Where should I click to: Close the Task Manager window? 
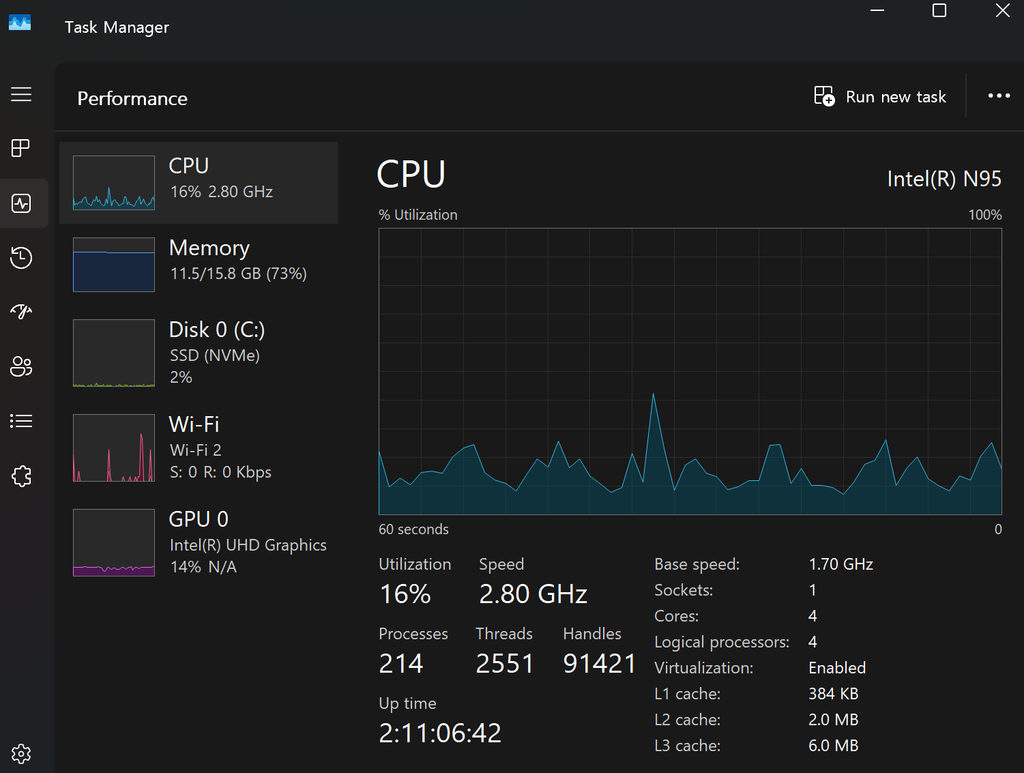[1002, 10]
